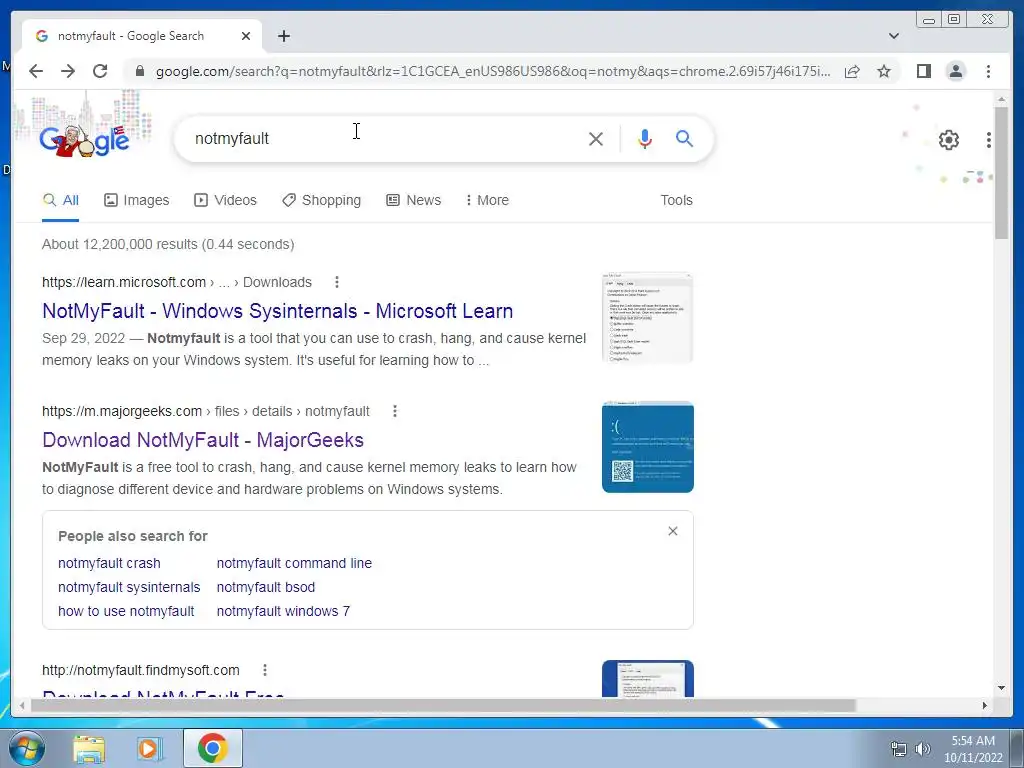Expand the More search categories
1024x768 pixels.
(487, 200)
